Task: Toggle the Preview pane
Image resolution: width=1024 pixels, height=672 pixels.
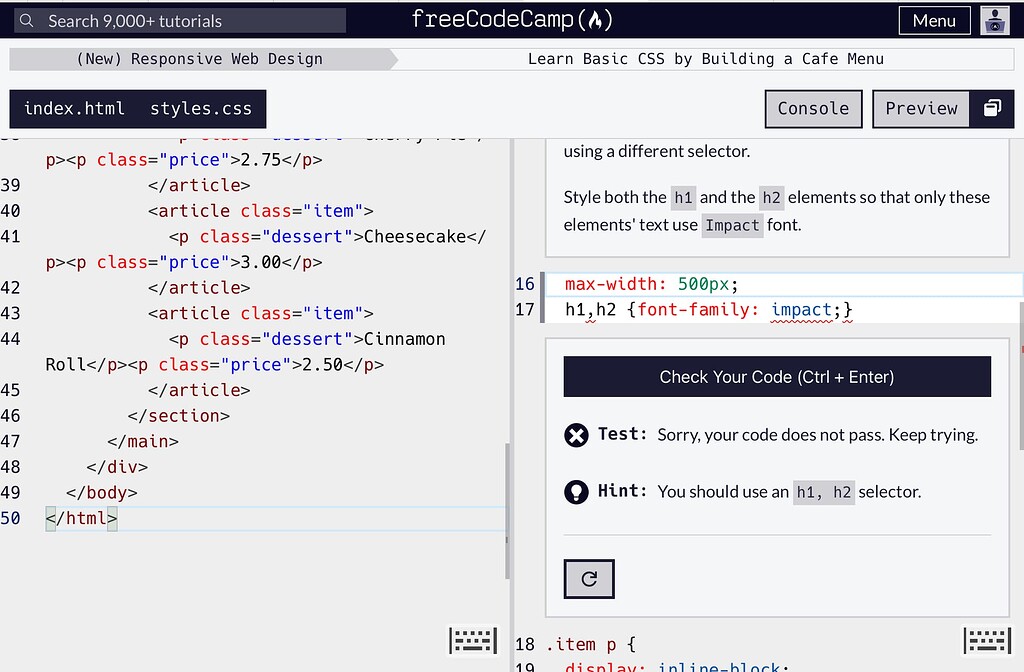Action: 920,108
